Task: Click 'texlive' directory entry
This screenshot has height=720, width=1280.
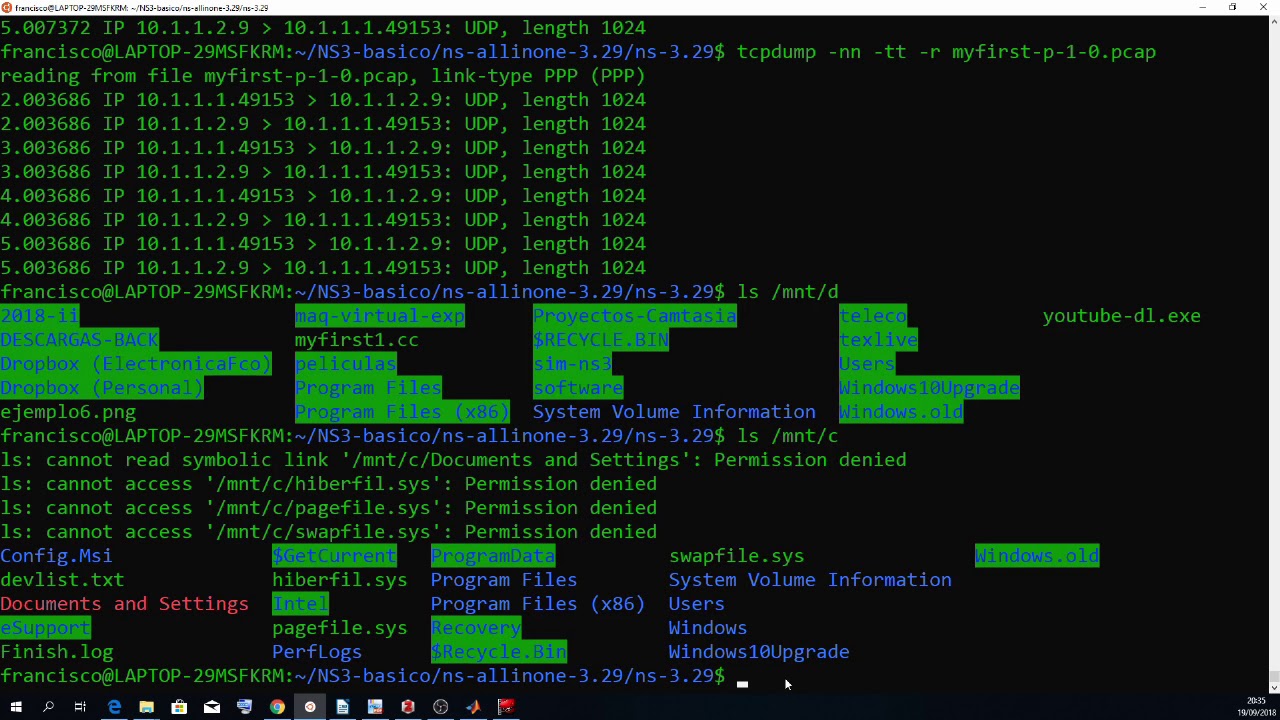Action: tap(878, 340)
